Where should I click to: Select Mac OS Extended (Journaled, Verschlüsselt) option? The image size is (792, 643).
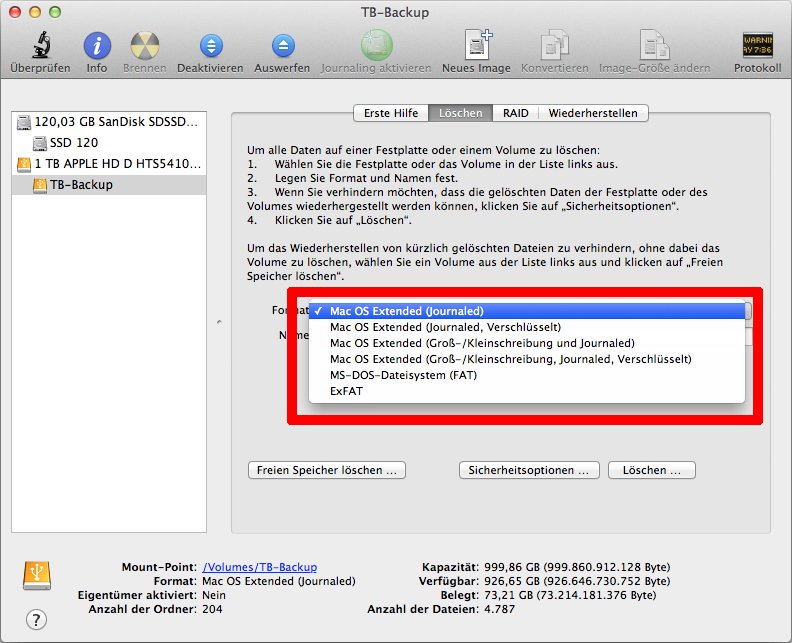(x=445, y=327)
